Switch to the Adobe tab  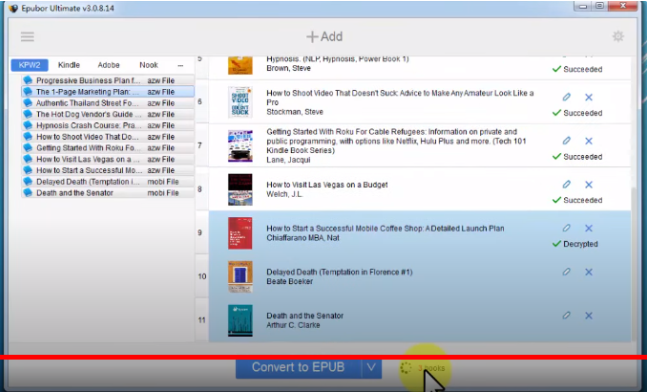point(109,65)
